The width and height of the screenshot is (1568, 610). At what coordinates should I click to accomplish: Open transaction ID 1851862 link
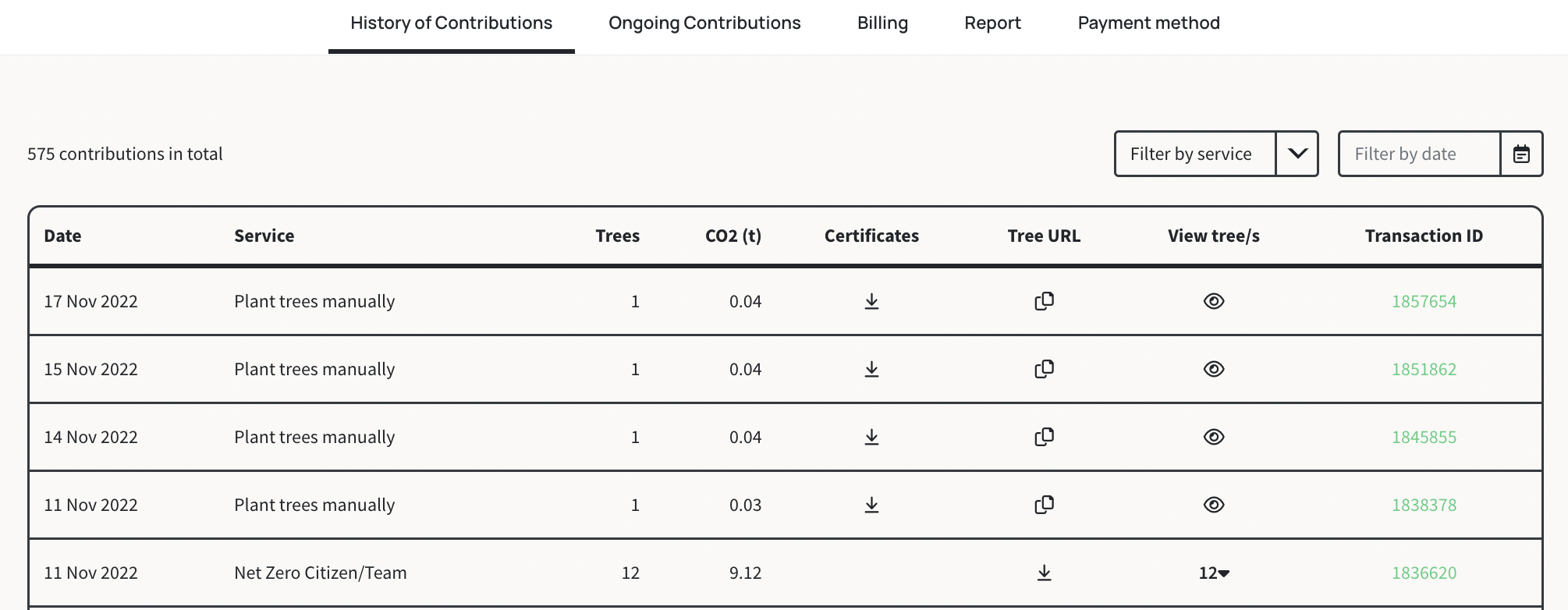1424,369
